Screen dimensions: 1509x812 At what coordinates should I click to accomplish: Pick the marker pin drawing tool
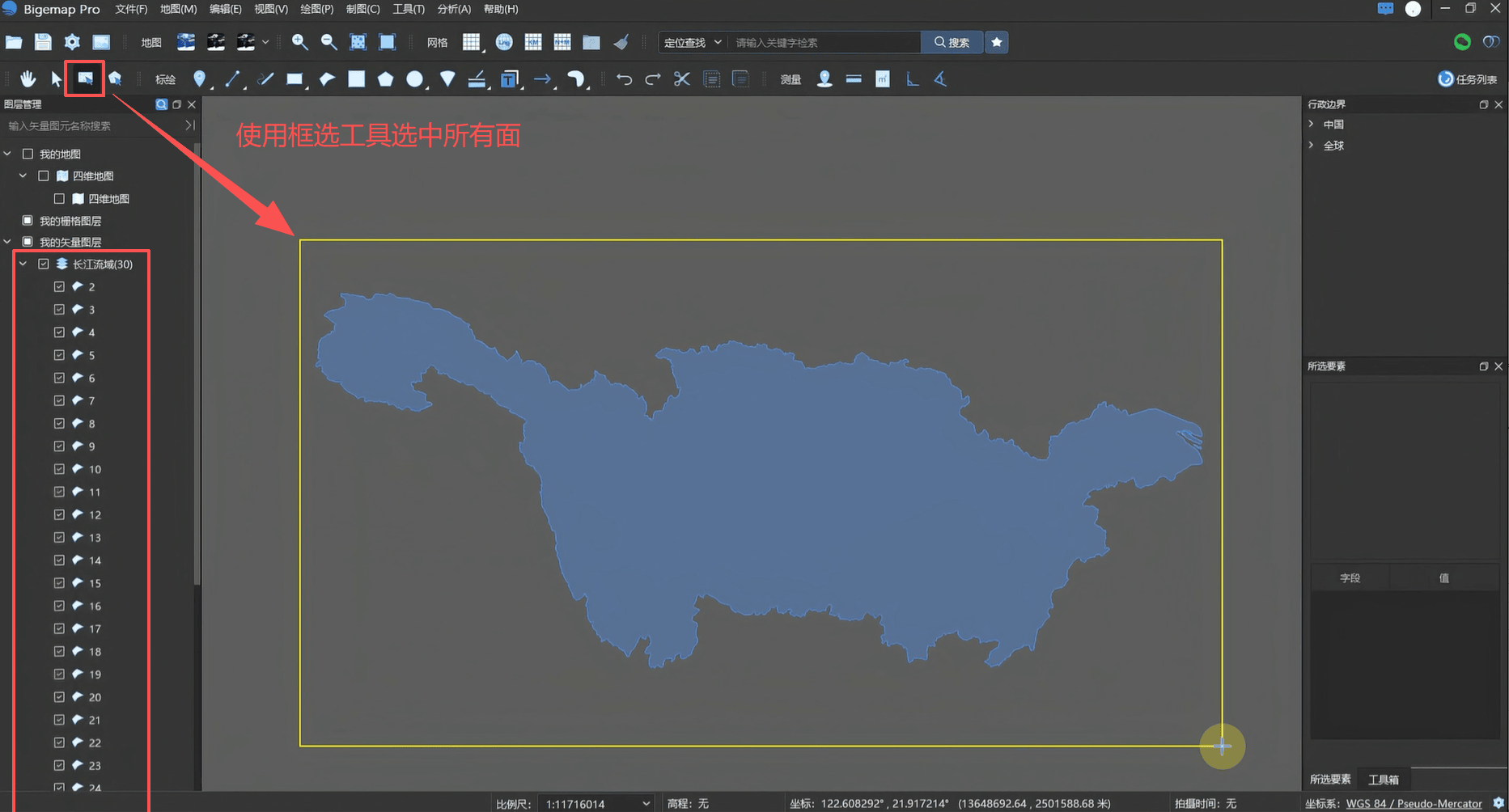pyautogui.click(x=200, y=78)
